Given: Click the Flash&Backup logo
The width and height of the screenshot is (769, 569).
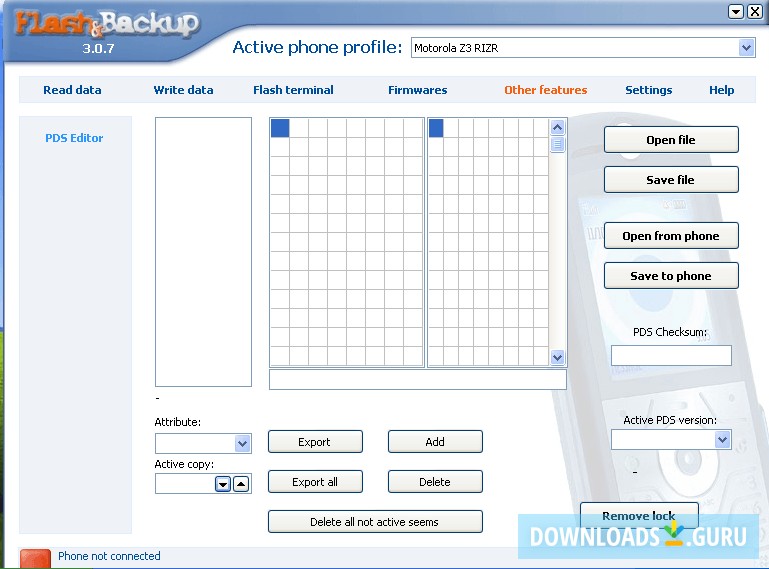Looking at the screenshot, I should coord(107,25).
